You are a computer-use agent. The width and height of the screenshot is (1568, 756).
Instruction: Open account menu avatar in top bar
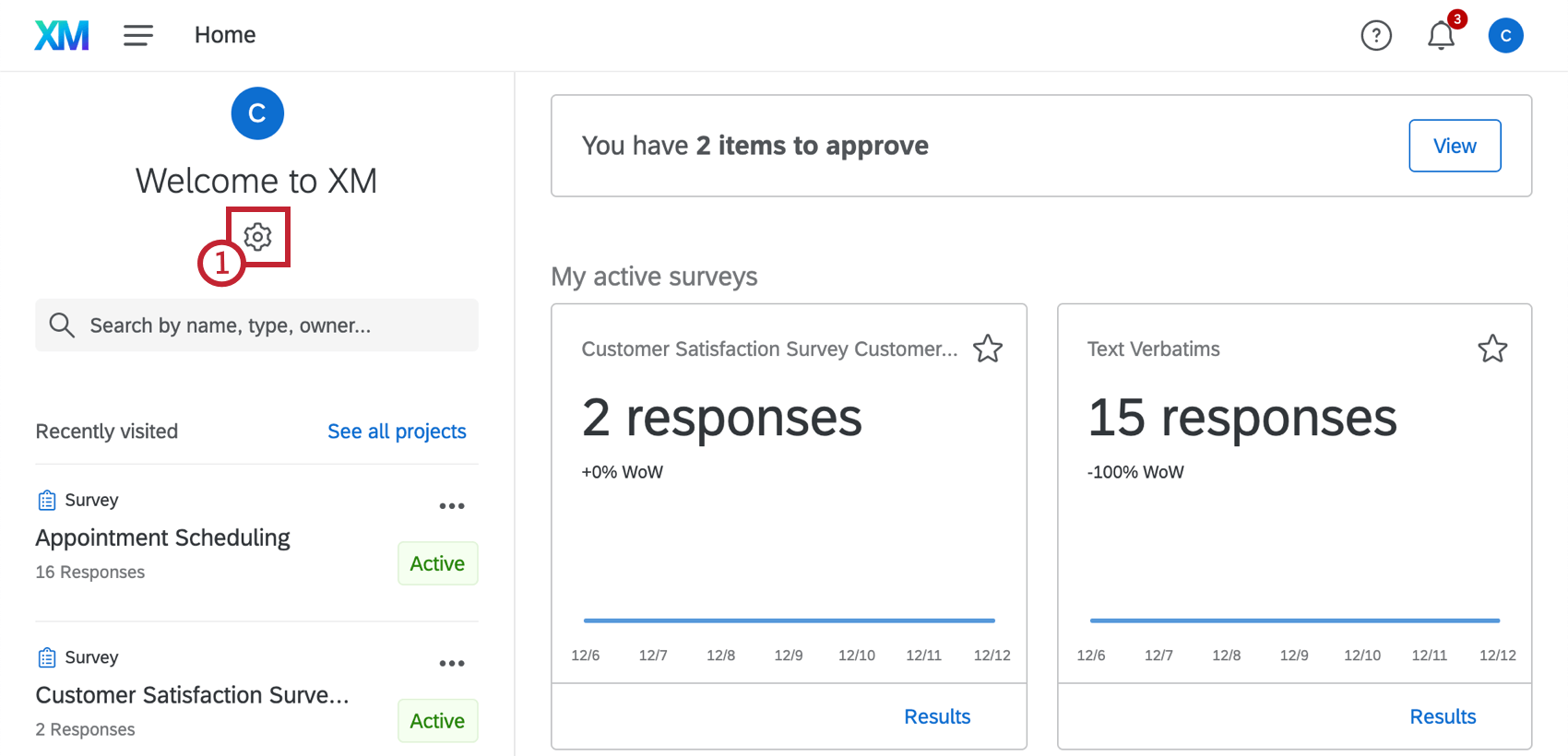pyautogui.click(x=1505, y=36)
